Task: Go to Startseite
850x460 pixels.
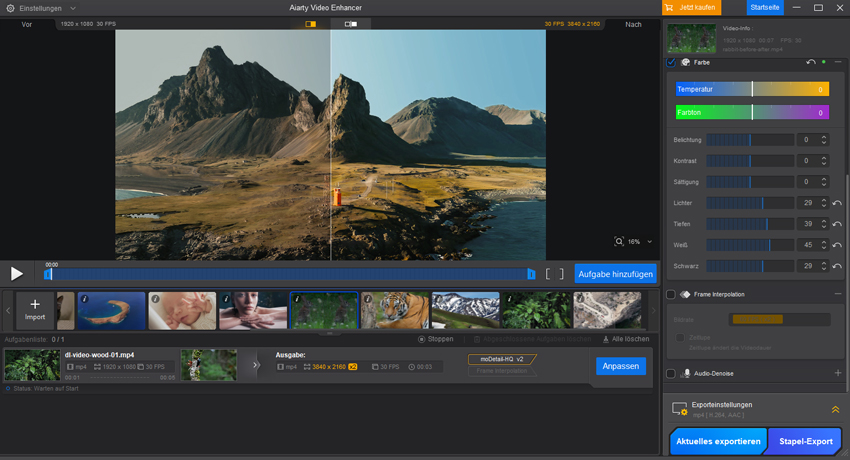Action: point(764,8)
